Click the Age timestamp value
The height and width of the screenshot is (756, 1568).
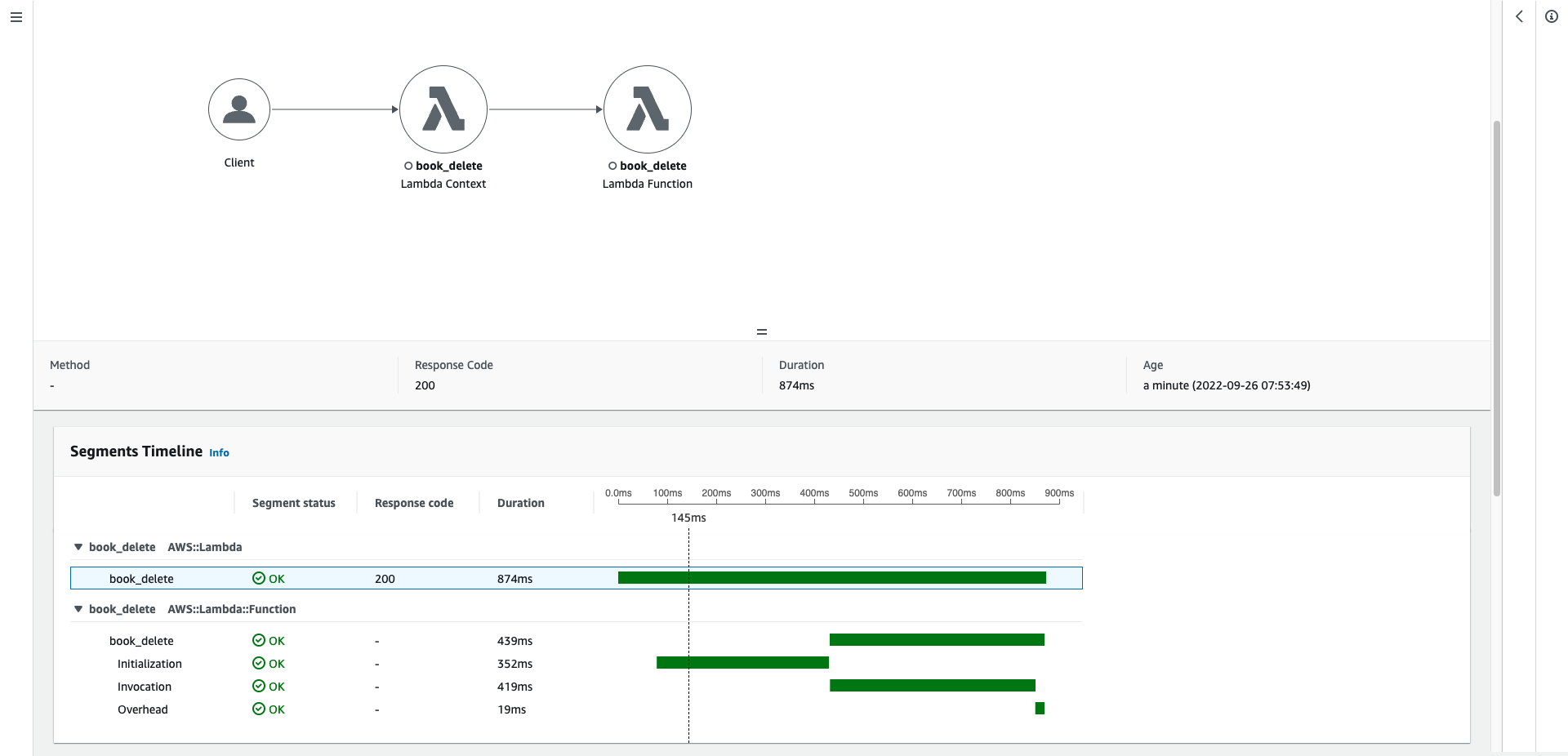pyautogui.click(x=1227, y=385)
